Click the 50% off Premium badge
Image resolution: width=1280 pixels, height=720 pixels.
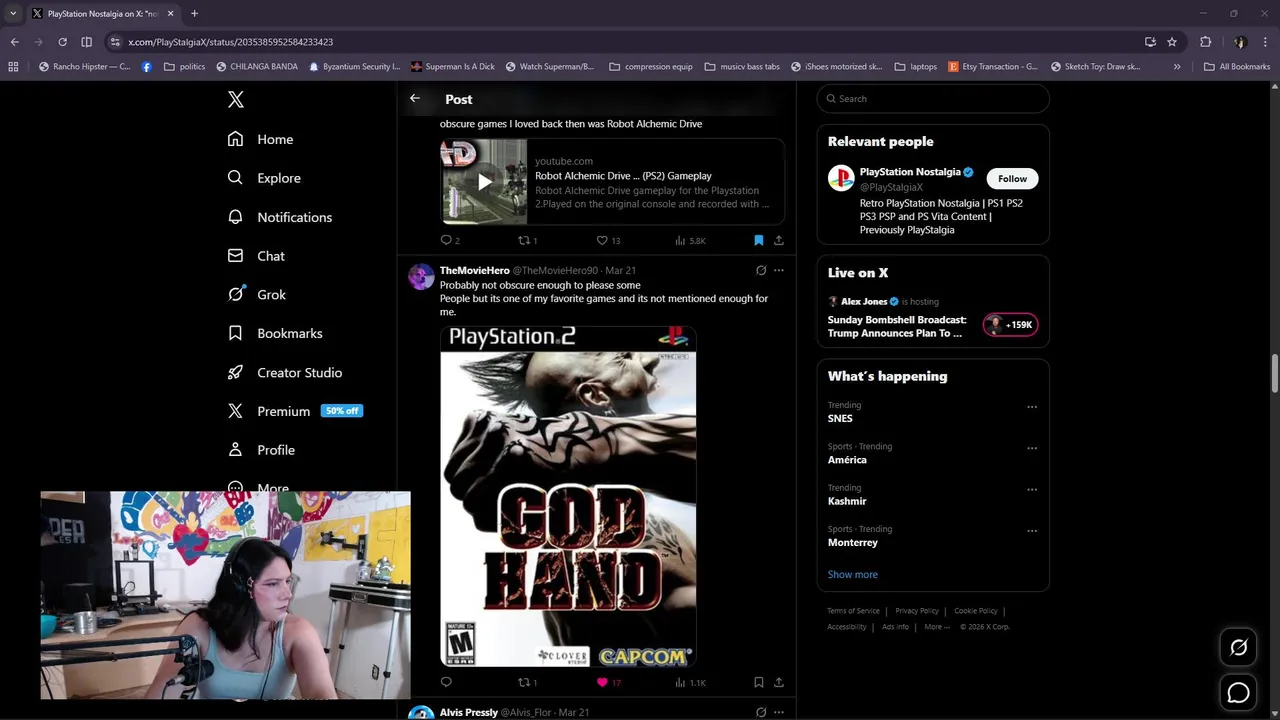(342, 411)
